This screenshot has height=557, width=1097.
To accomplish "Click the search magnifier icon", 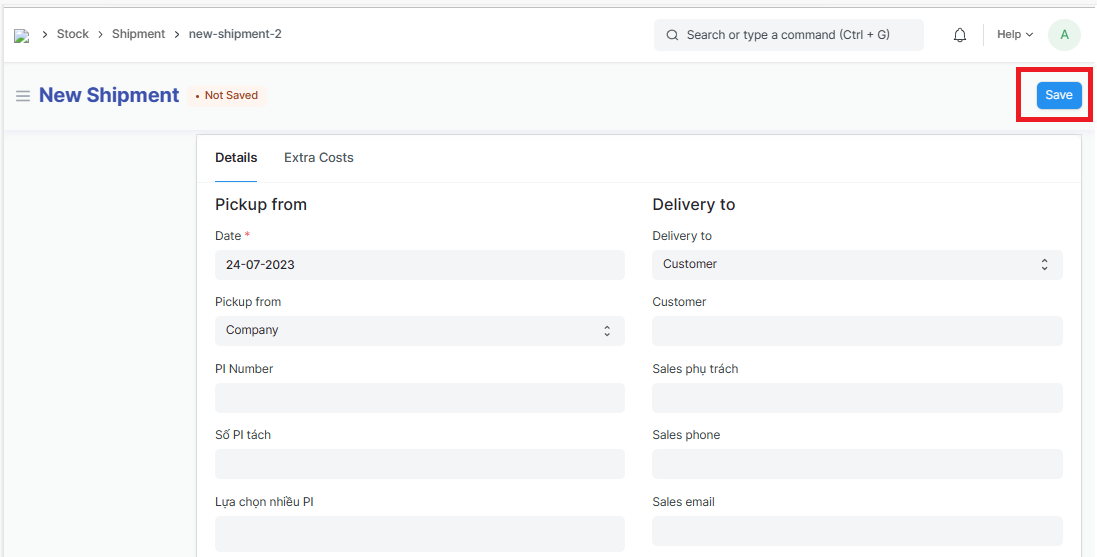I will point(672,35).
